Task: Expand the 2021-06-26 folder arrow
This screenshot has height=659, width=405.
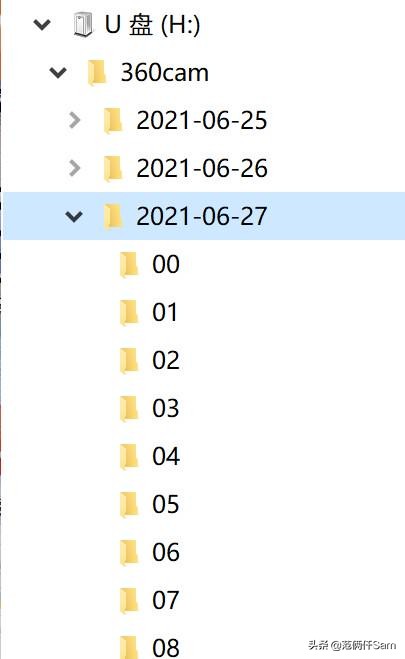Action: [74, 168]
